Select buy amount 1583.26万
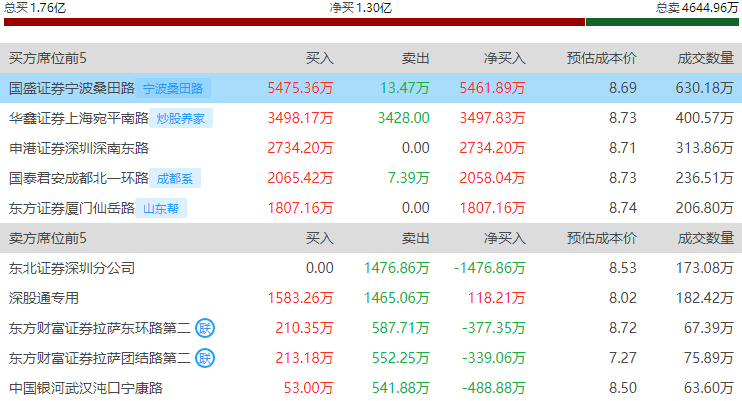The width and height of the screenshot is (742, 401). (x=300, y=298)
